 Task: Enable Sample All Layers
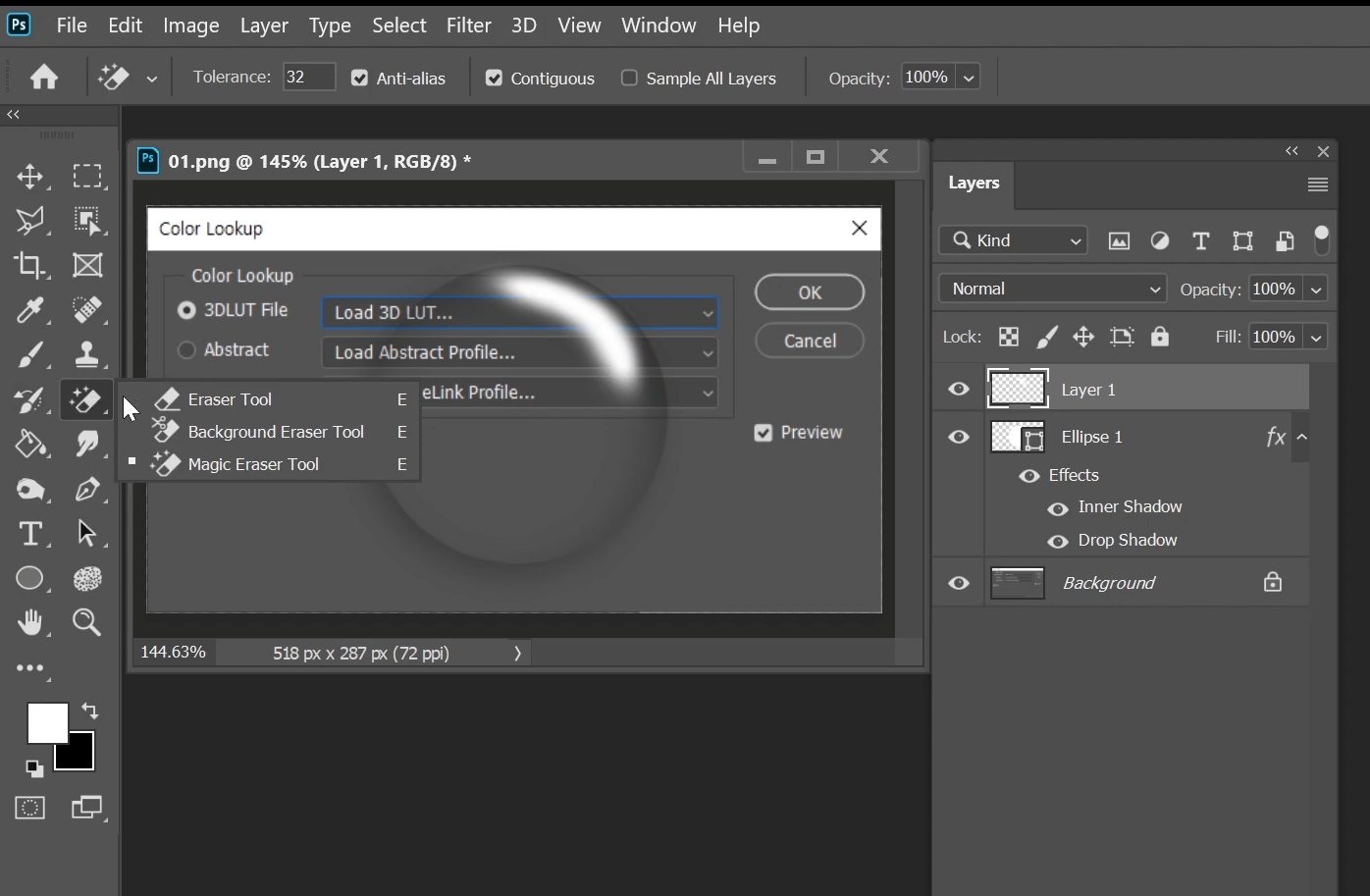pyautogui.click(x=629, y=79)
